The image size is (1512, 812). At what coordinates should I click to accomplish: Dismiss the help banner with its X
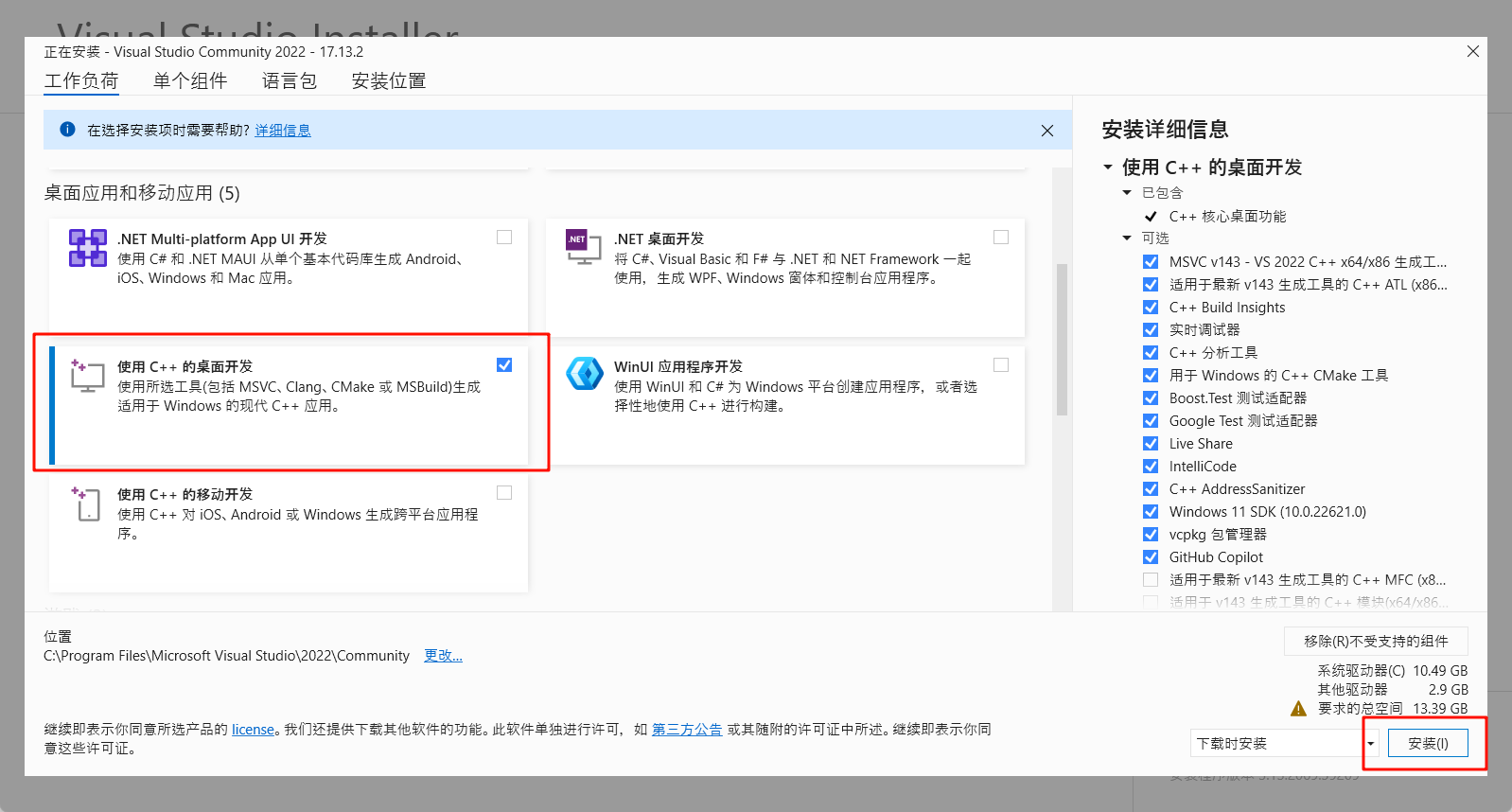1047,131
